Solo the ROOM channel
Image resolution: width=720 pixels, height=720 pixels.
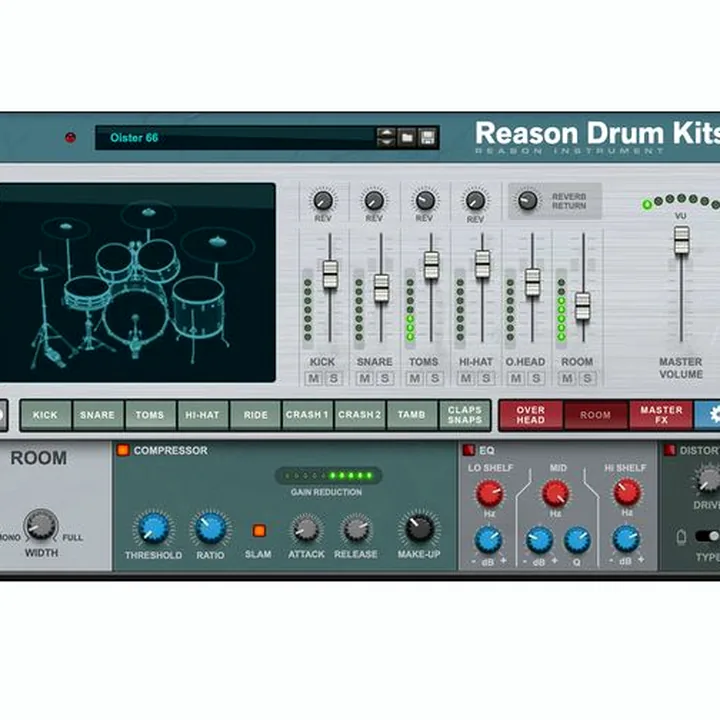click(x=587, y=378)
